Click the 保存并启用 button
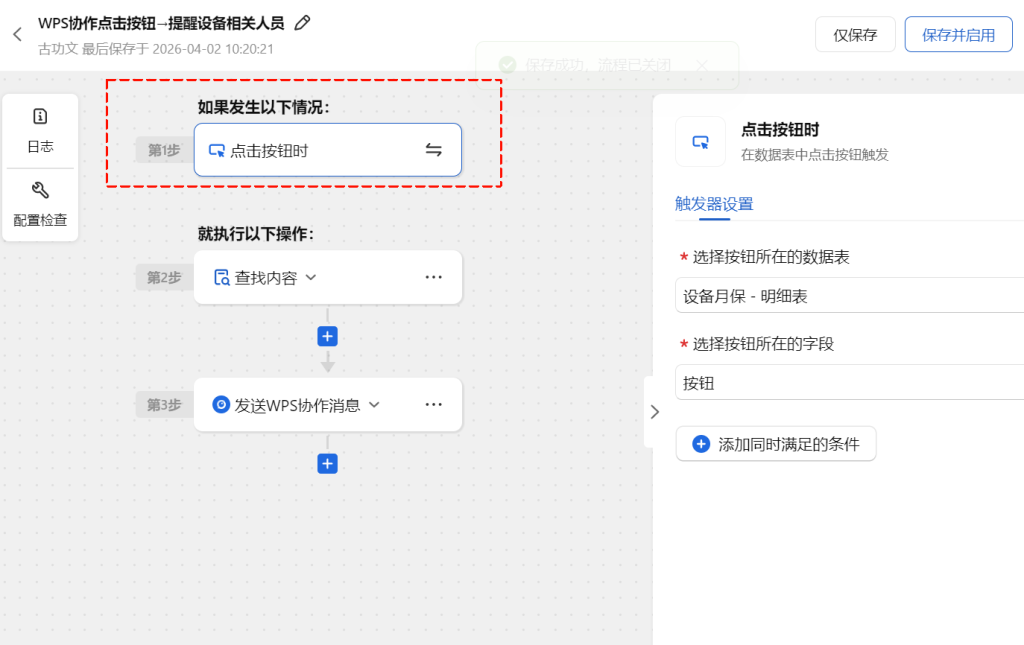1024x645 pixels. pos(958,35)
